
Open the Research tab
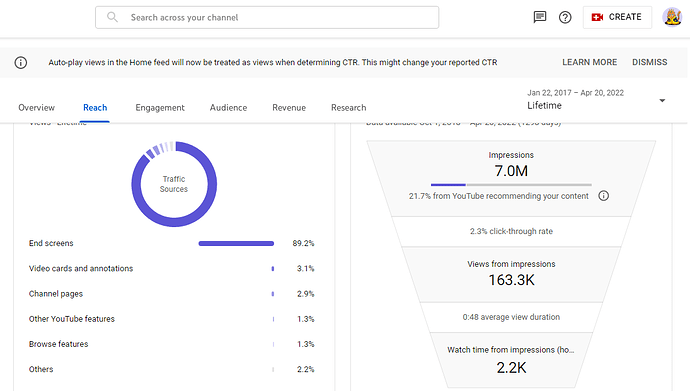(349, 108)
